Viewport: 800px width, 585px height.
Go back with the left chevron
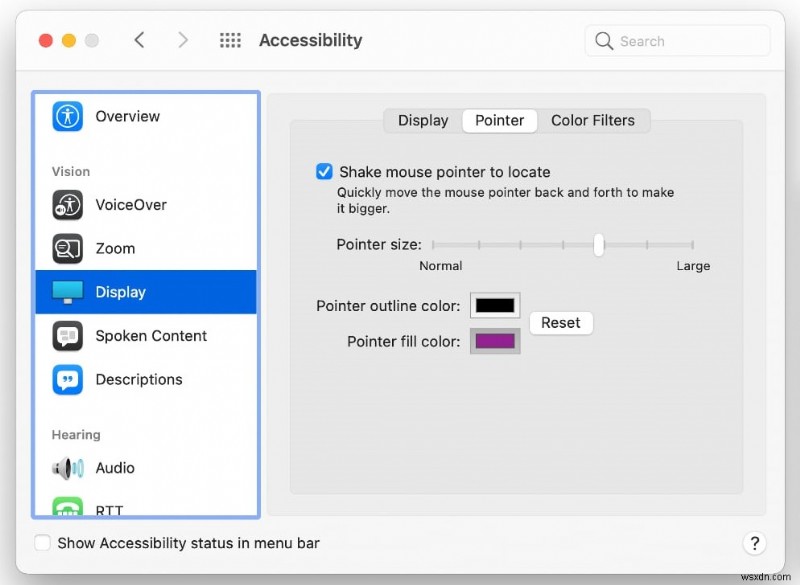(x=140, y=41)
